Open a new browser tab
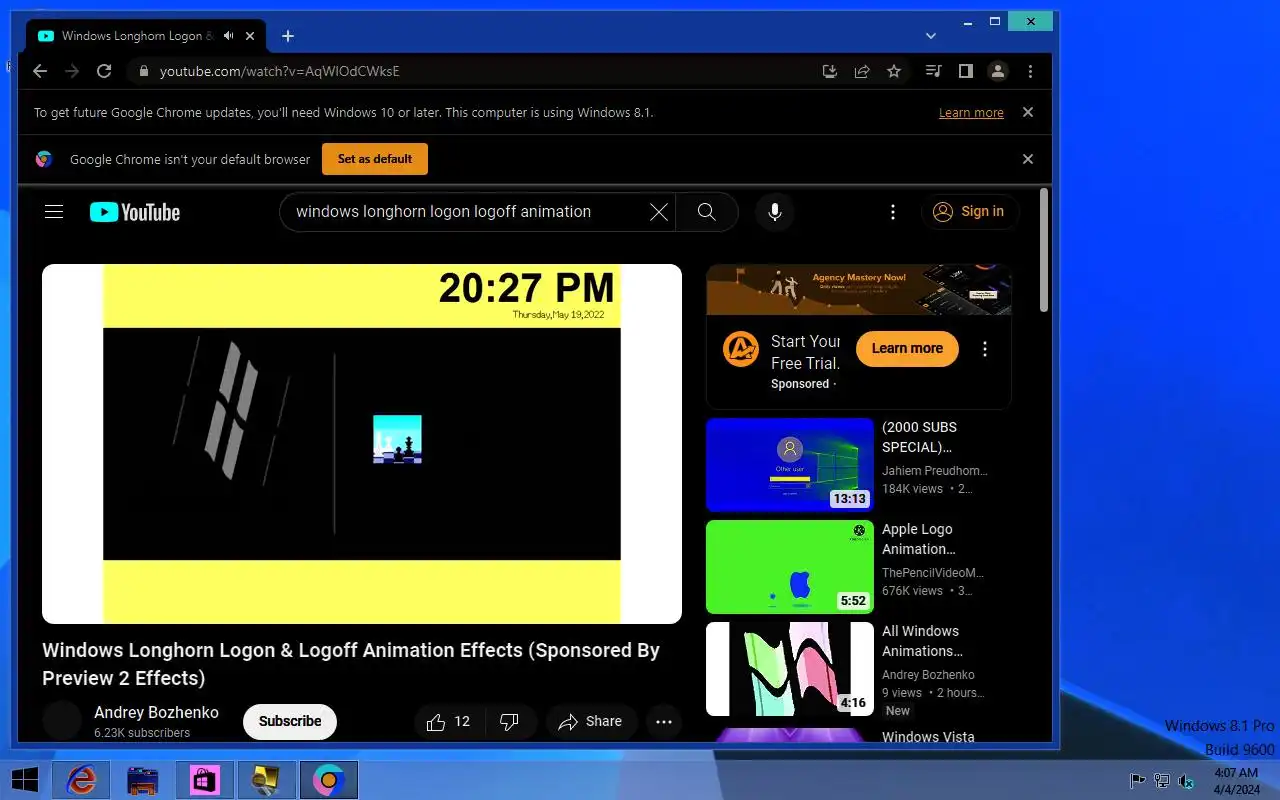Viewport: 1280px width, 800px height. pyautogui.click(x=288, y=36)
